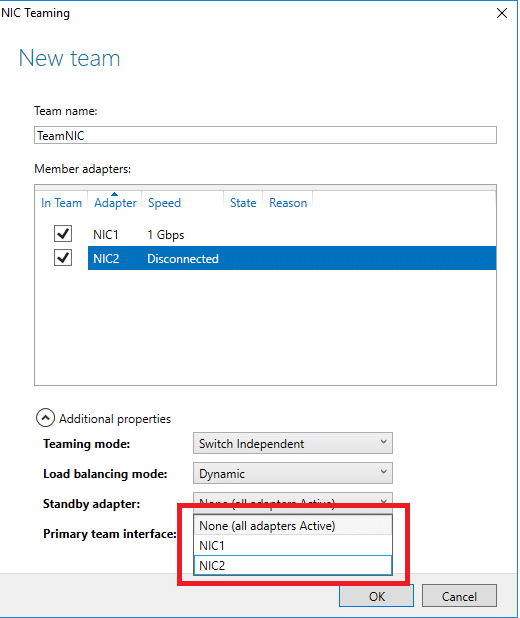Choose NIC2 in the standby list
The width and height of the screenshot is (520, 618).
[x=293, y=566]
